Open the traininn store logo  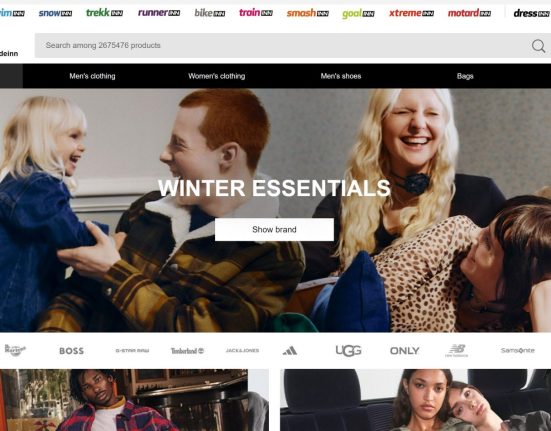pos(256,13)
